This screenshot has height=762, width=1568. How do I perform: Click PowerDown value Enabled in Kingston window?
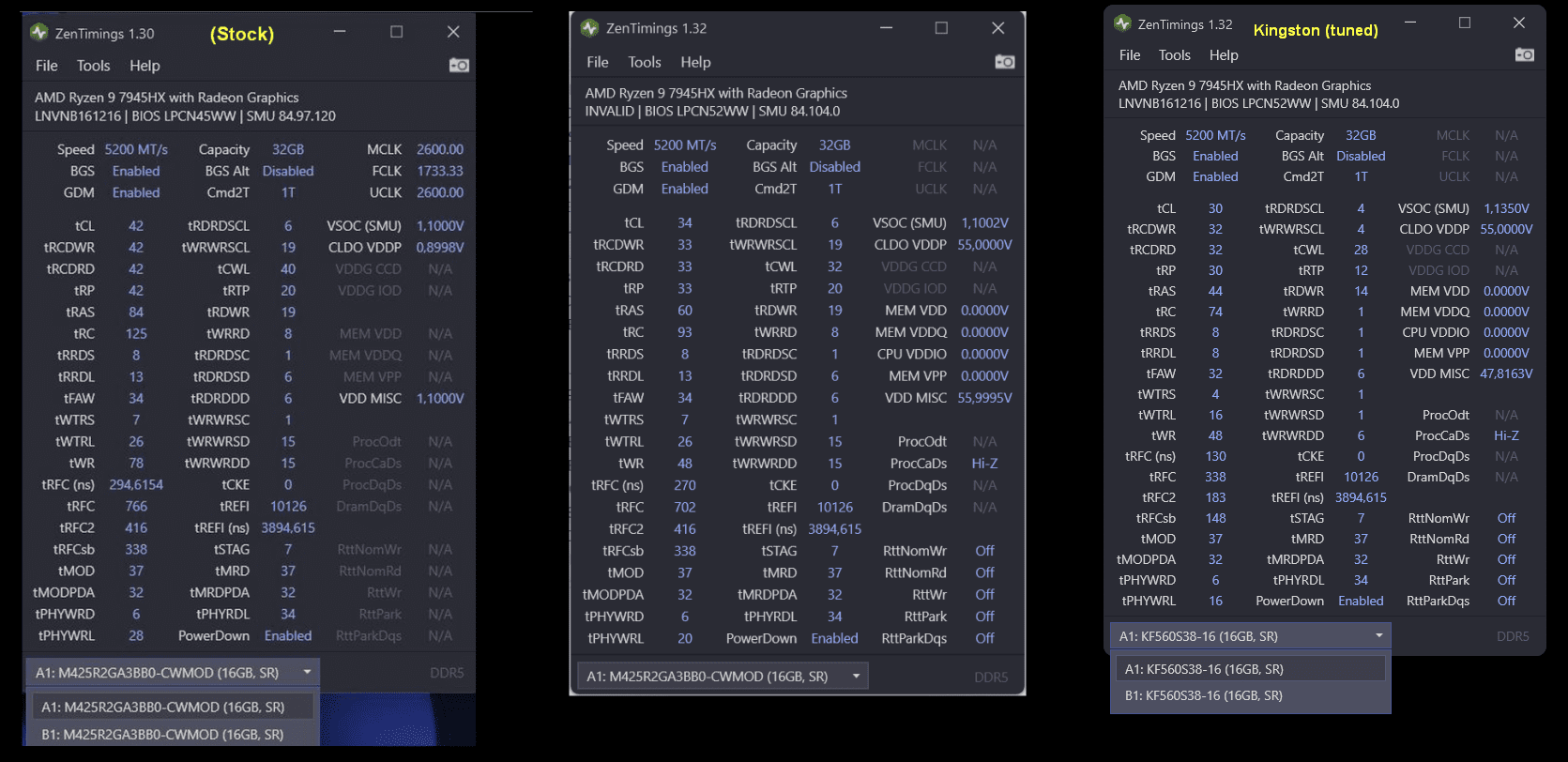(1361, 601)
